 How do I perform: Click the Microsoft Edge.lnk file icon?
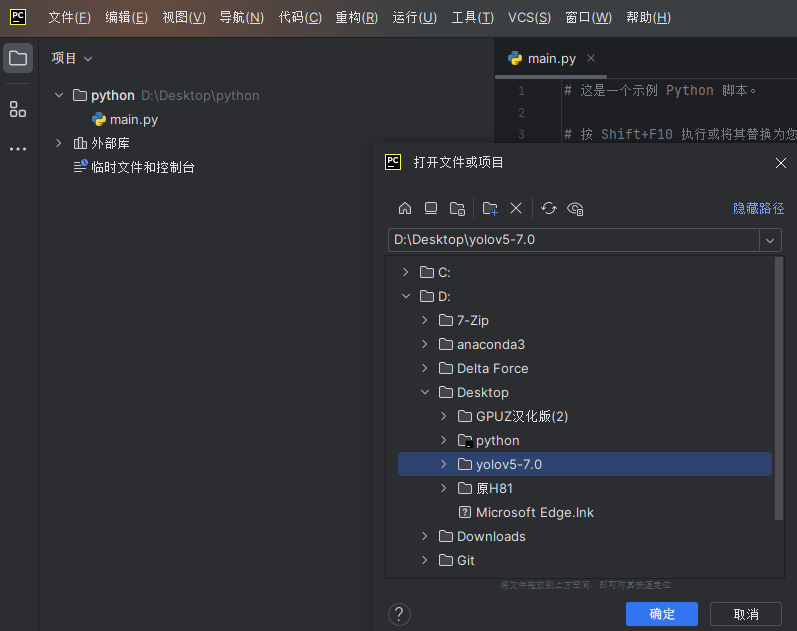(465, 512)
